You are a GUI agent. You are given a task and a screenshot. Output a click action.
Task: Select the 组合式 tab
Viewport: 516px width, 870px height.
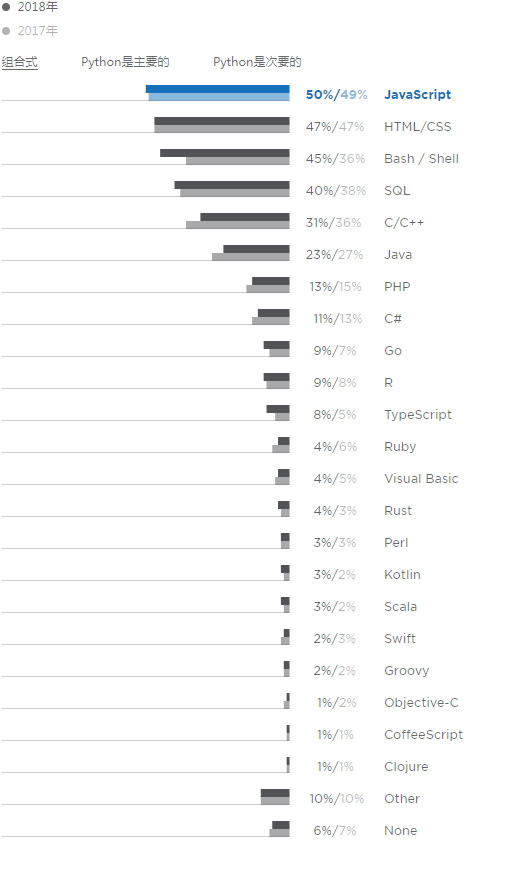[x=19, y=62]
